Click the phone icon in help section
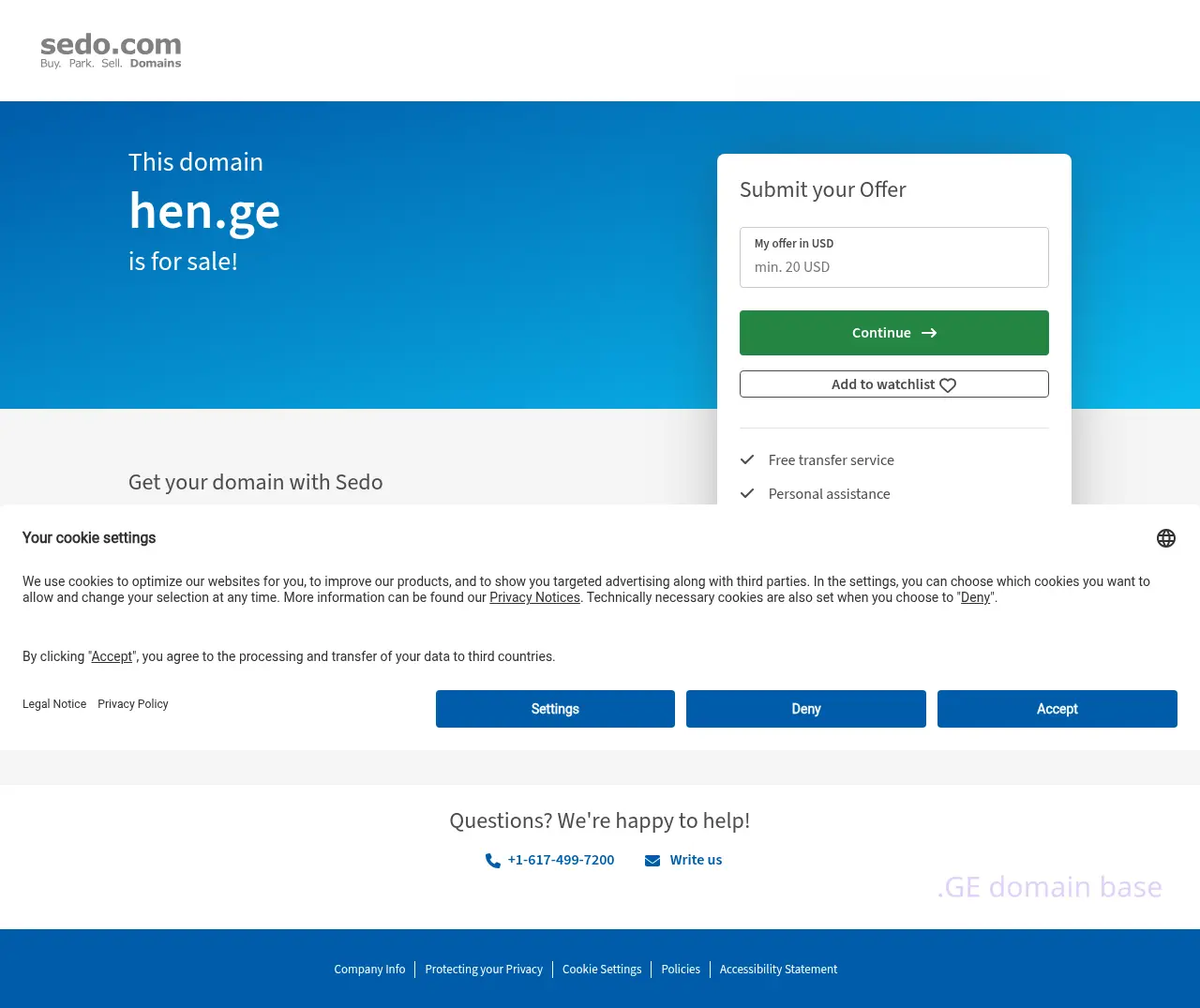 (x=493, y=861)
